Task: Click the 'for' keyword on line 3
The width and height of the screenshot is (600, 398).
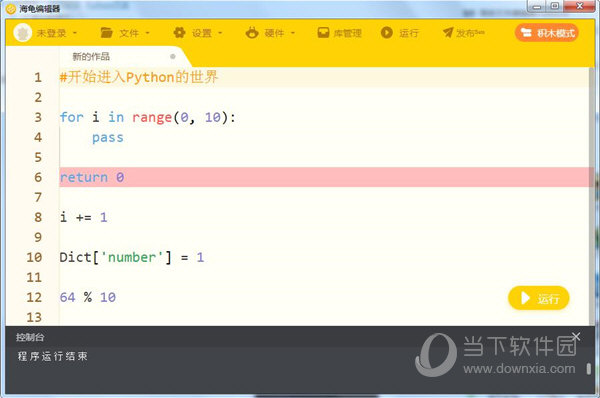Action: pyautogui.click(x=72, y=117)
